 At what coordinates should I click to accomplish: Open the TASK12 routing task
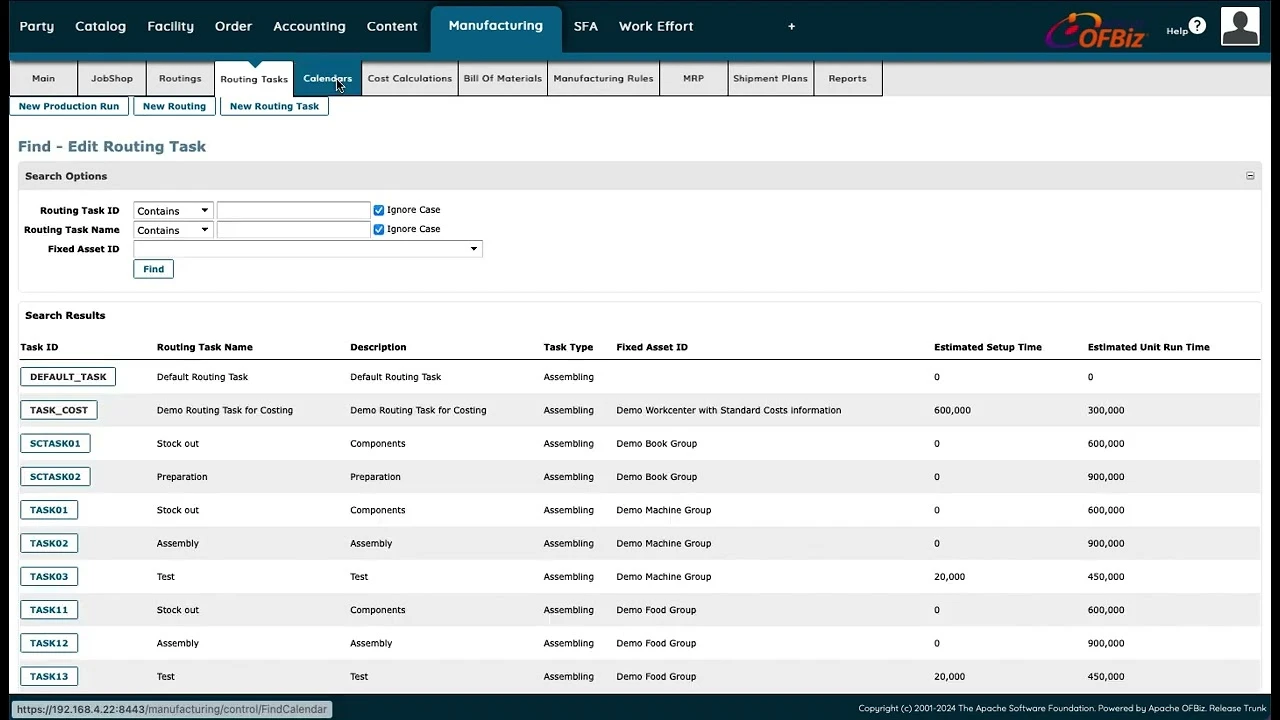(49, 643)
